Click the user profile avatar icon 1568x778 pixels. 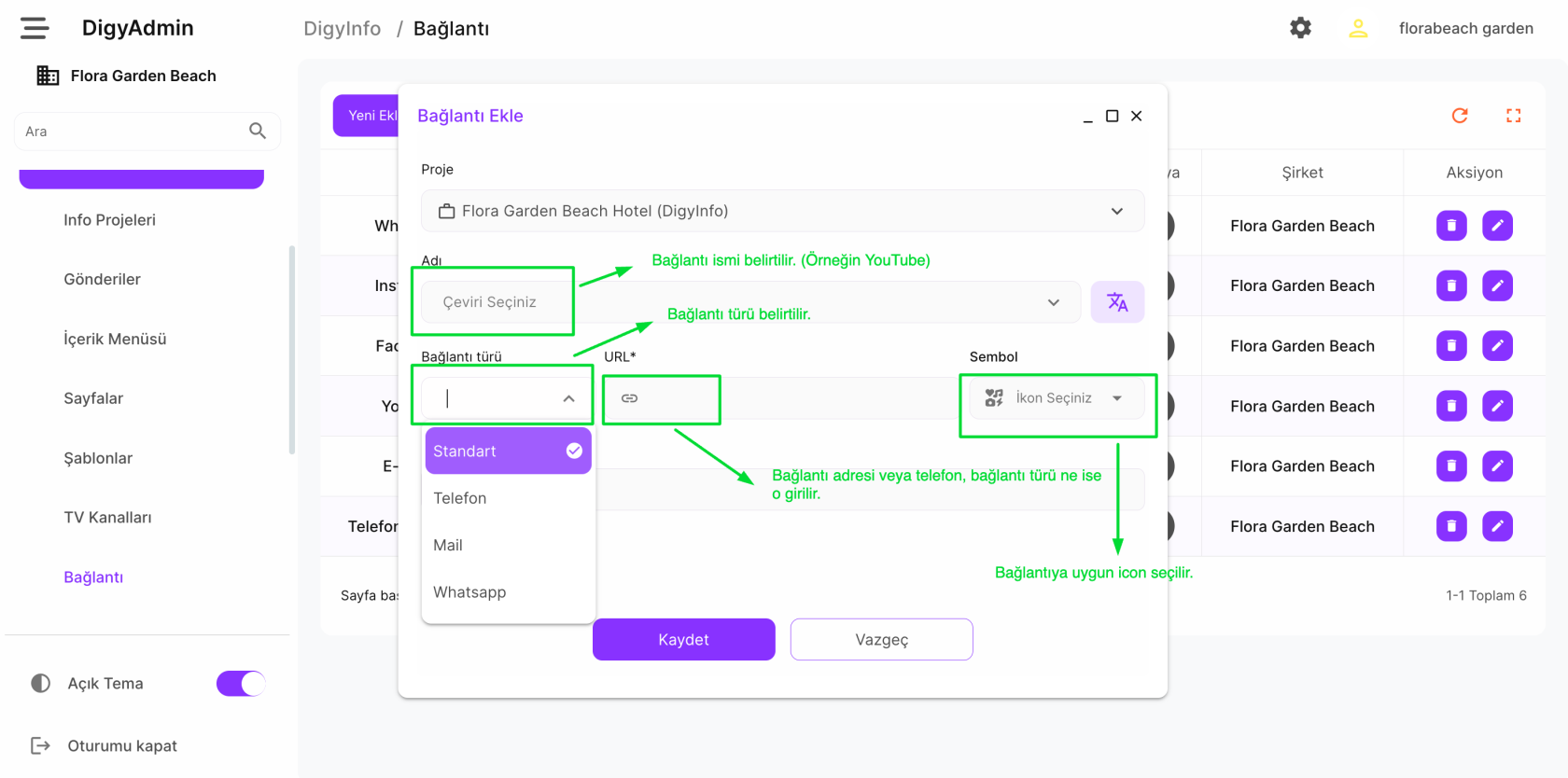tap(1358, 28)
